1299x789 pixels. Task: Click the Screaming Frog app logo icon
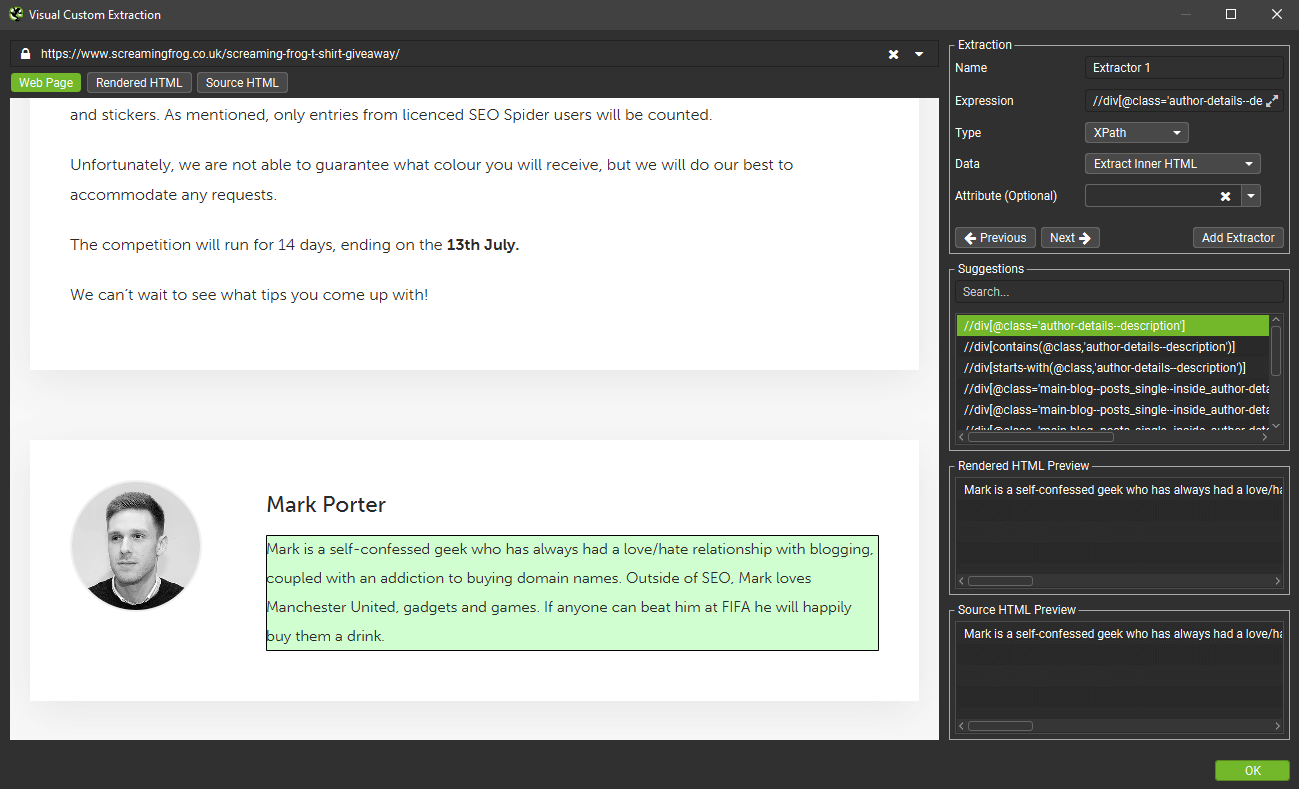pos(15,15)
